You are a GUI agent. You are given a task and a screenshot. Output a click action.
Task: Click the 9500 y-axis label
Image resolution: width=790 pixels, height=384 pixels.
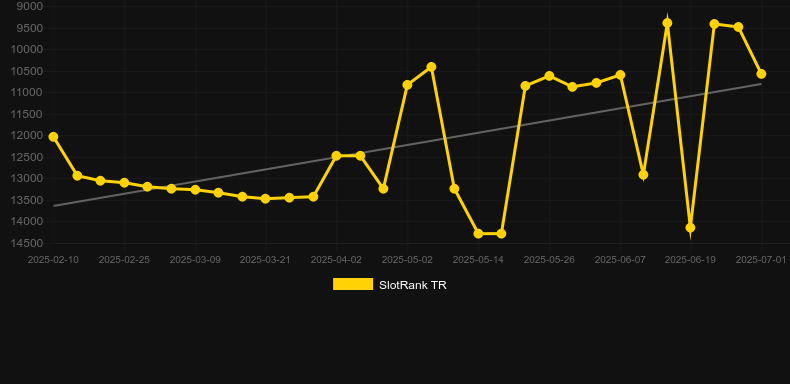click(x=30, y=28)
